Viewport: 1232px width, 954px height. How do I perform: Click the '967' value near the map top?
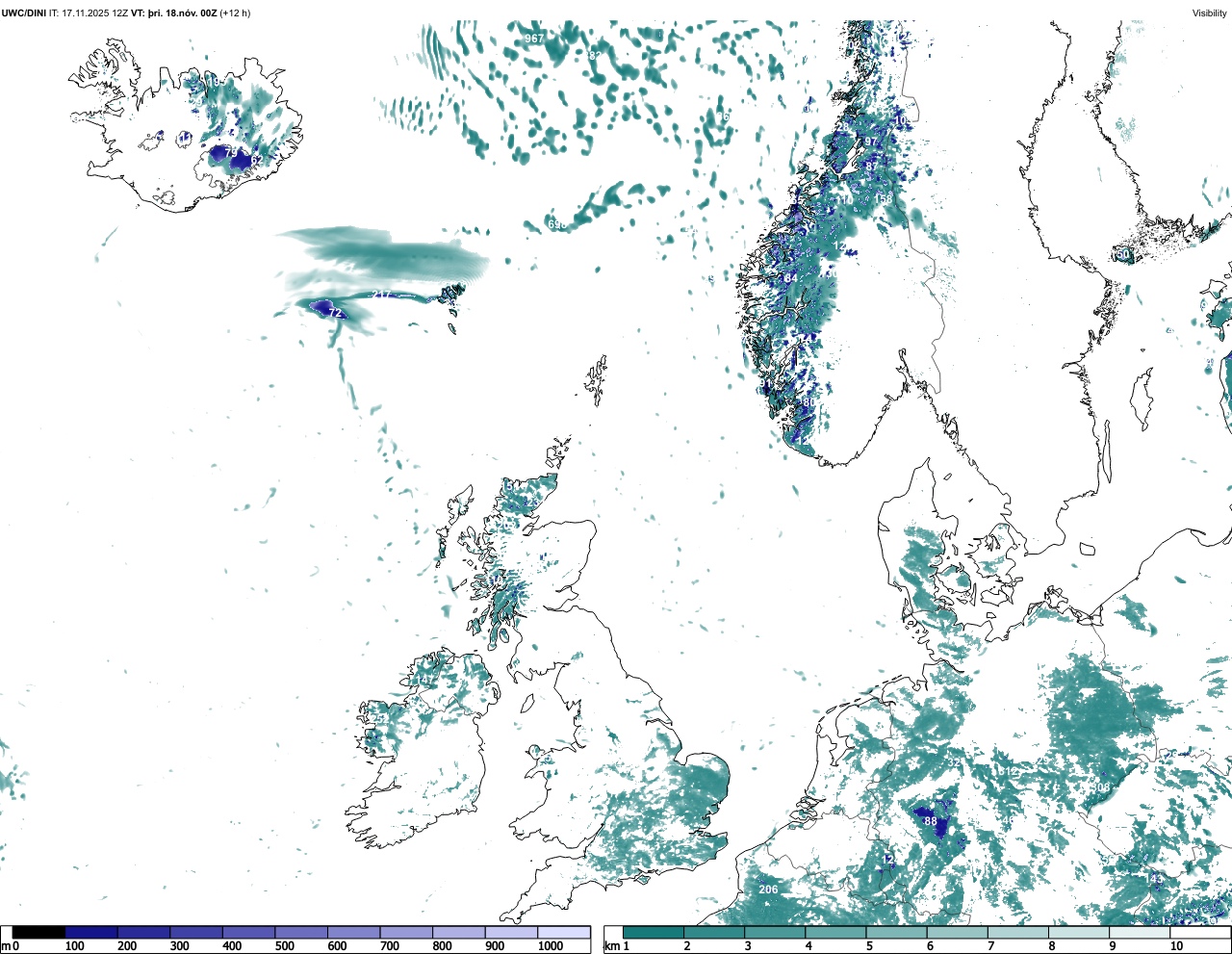click(534, 39)
